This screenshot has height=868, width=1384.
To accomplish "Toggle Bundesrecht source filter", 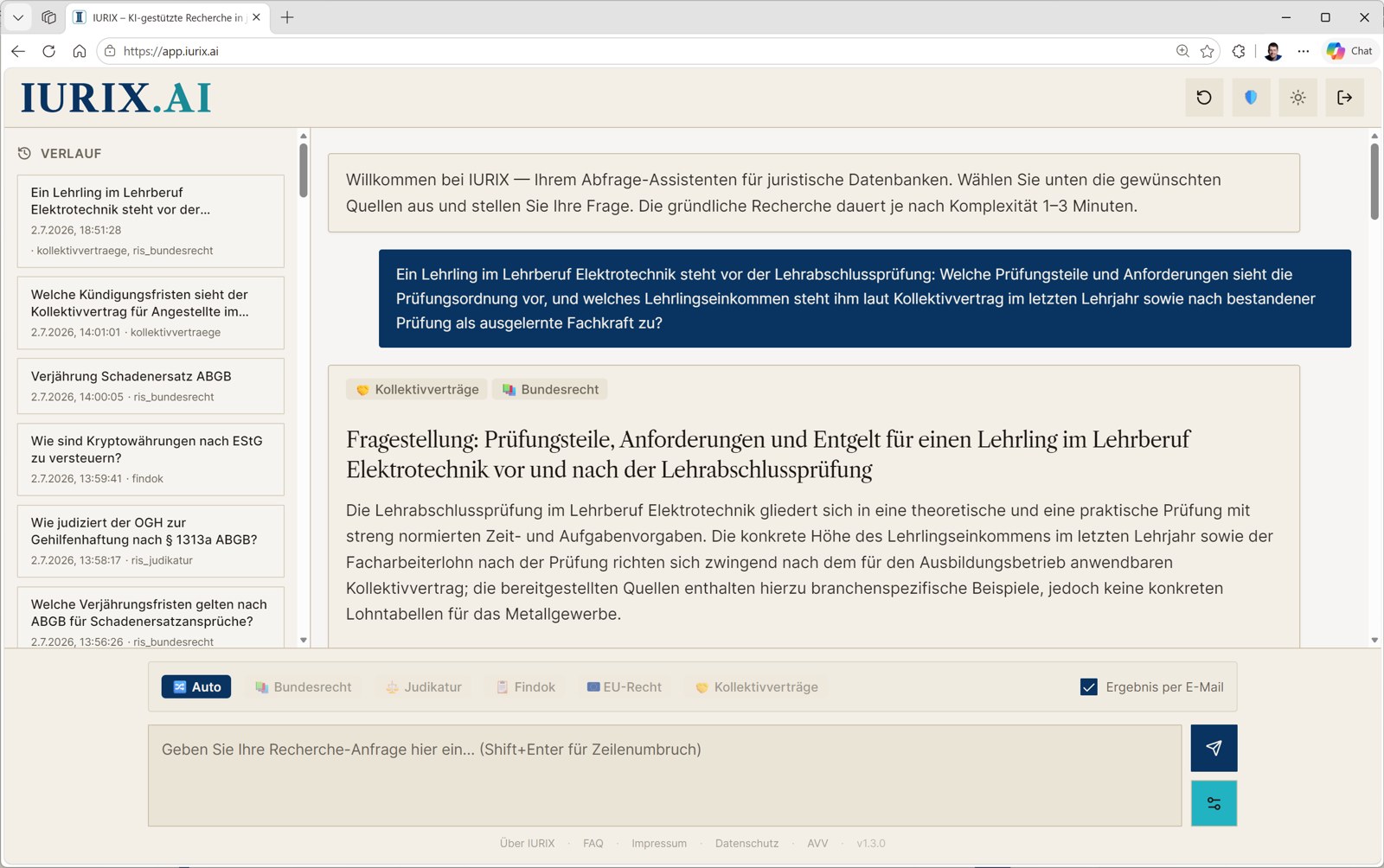I will [x=303, y=687].
